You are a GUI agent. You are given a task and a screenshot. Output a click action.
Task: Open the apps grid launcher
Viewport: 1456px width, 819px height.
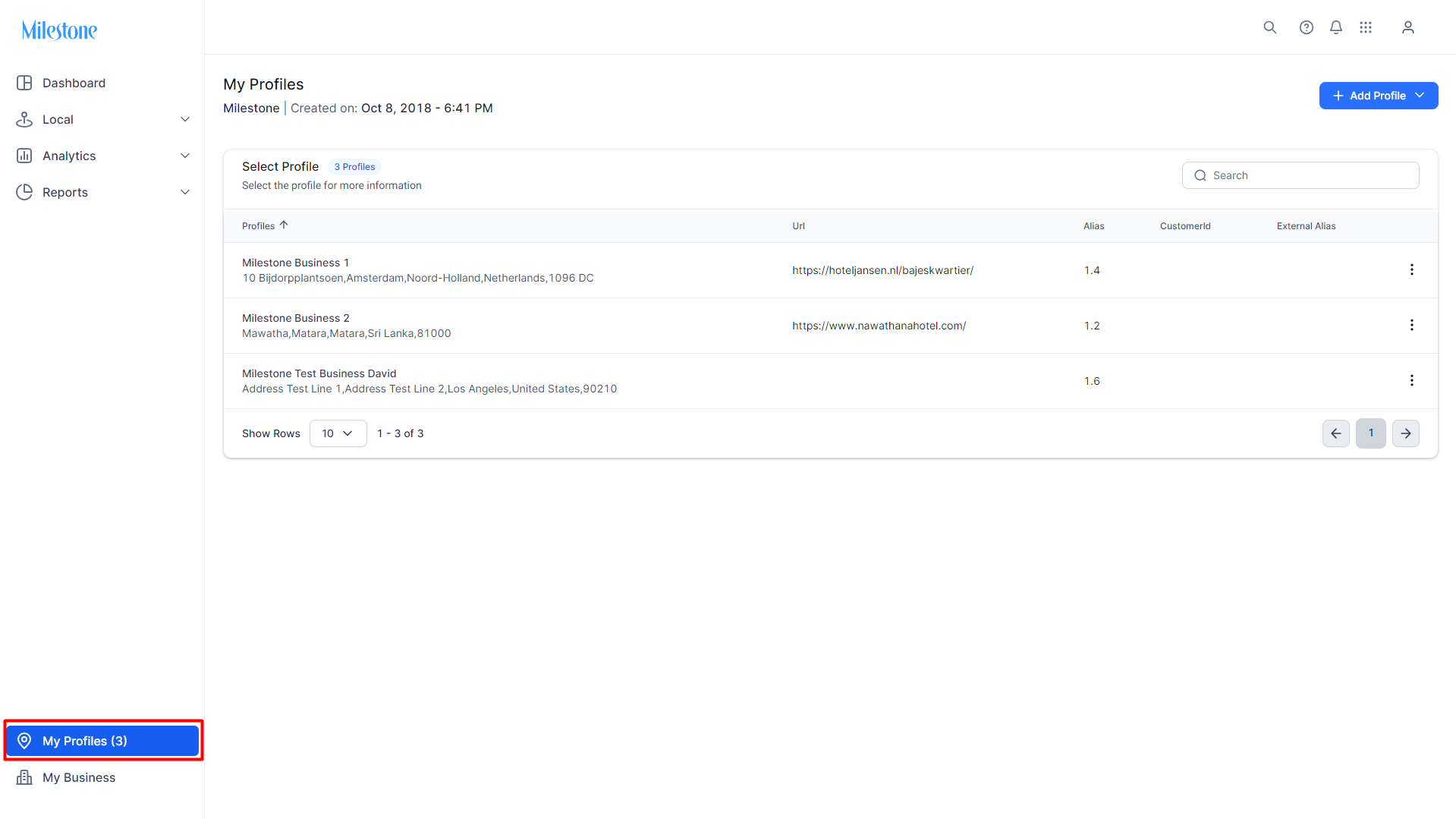click(x=1366, y=27)
